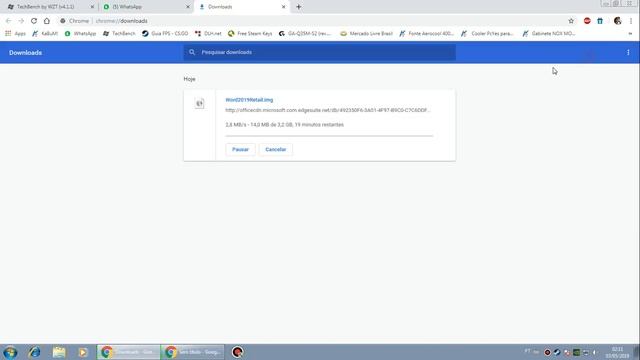Click the search magnifier icon in downloads bar
640x360 pixels.
[192, 52]
